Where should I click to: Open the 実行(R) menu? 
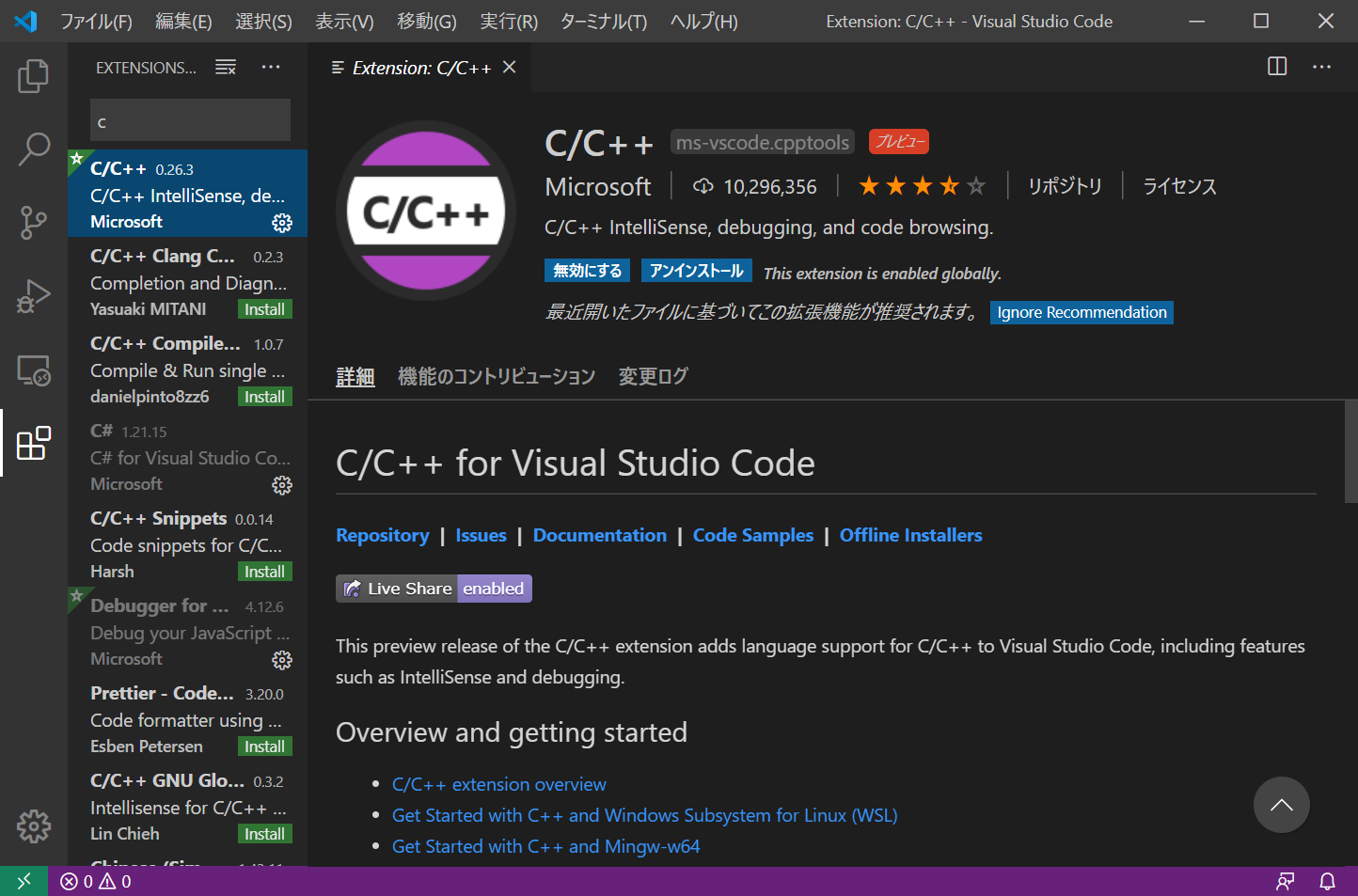pos(509,21)
